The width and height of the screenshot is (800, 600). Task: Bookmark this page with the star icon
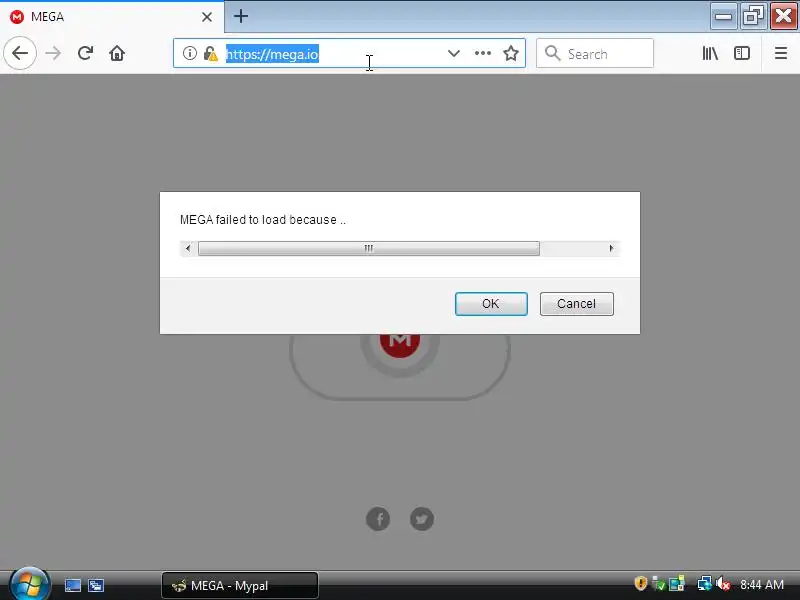click(x=511, y=53)
